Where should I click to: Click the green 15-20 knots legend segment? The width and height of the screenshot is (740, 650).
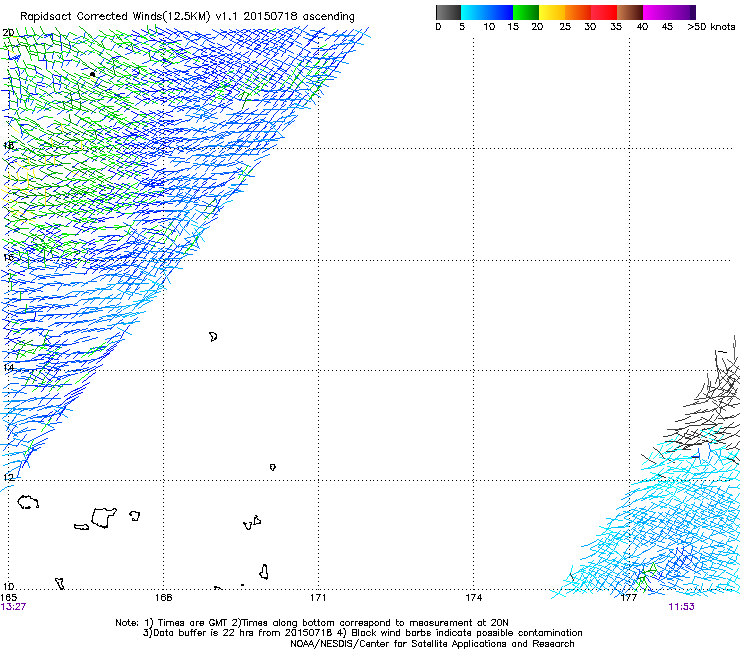coord(526,12)
